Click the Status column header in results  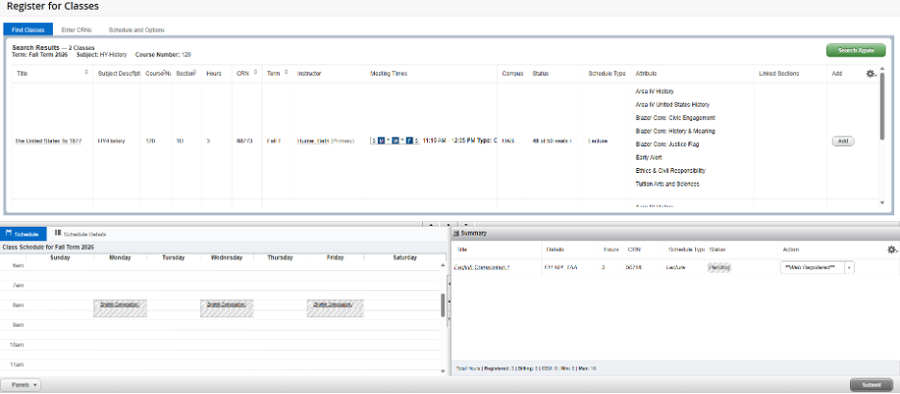pyautogui.click(x=540, y=74)
